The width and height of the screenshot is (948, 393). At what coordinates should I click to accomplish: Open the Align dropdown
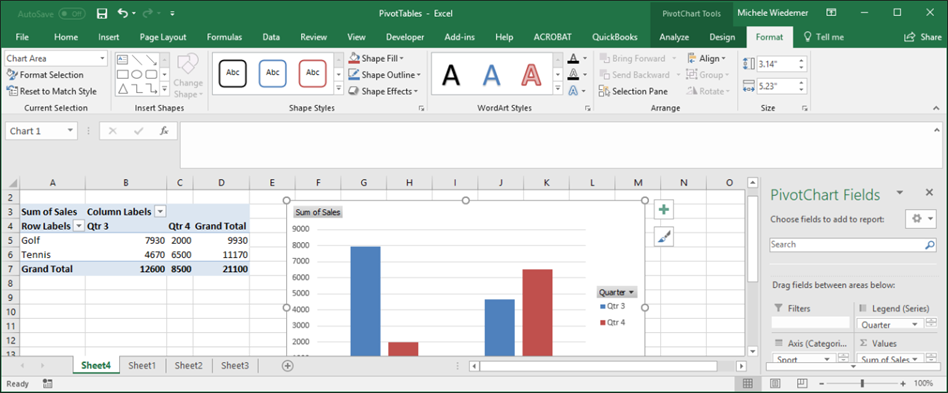706,59
